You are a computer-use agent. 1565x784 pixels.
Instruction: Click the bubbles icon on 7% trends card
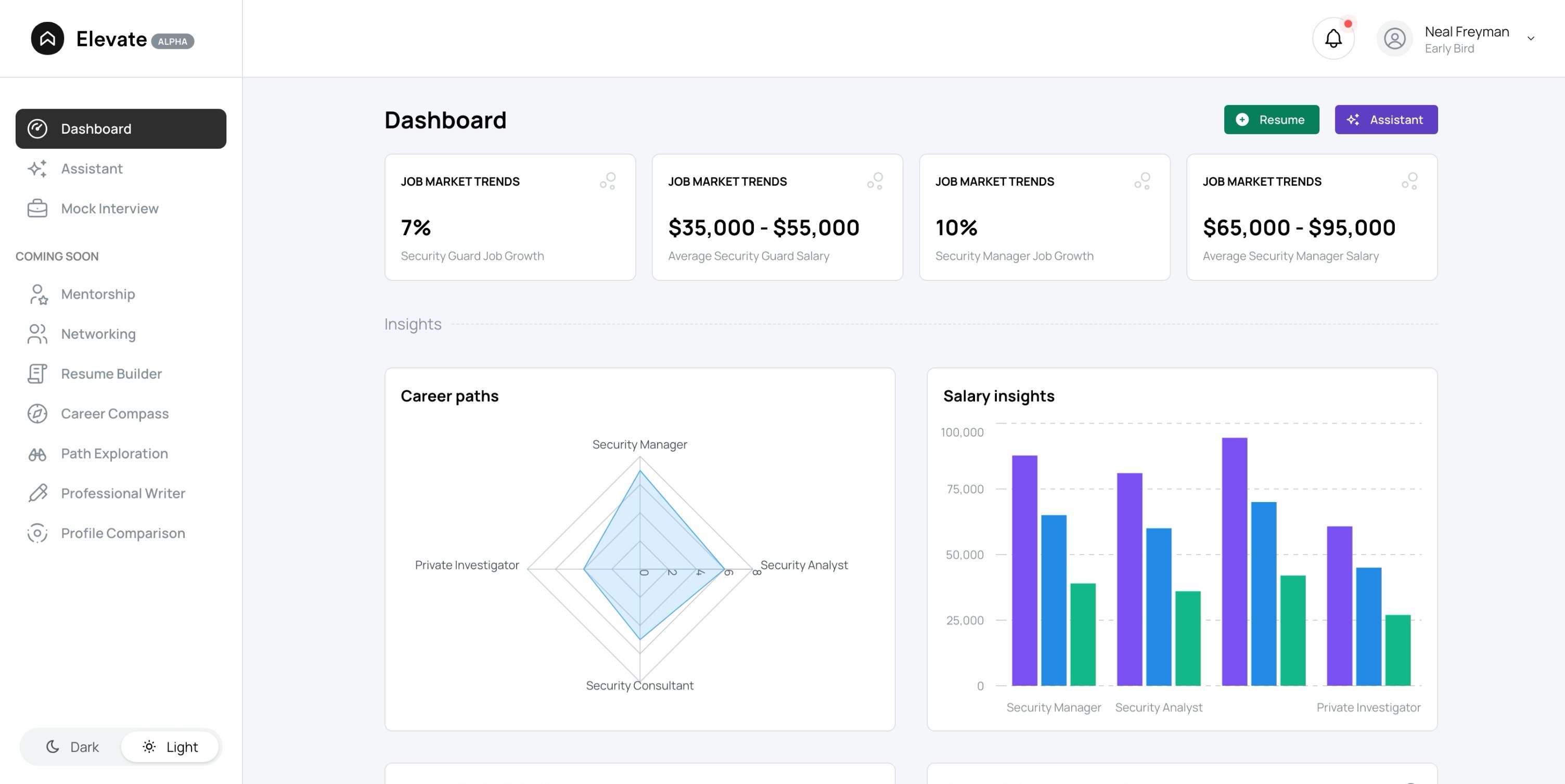(608, 181)
